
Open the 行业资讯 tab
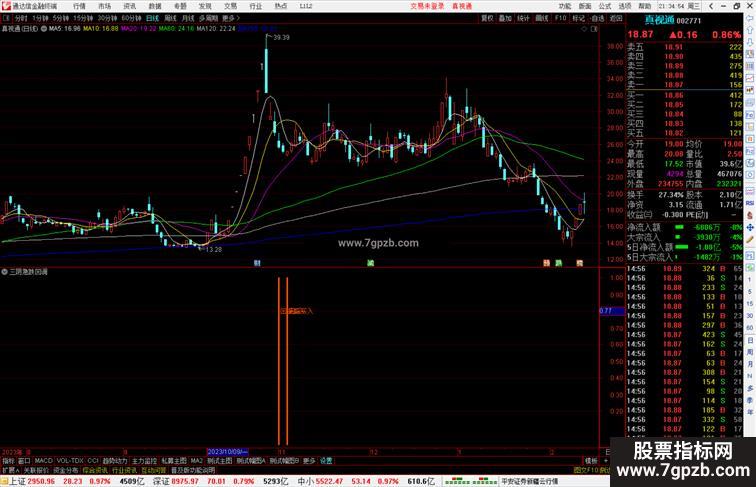tap(125, 470)
